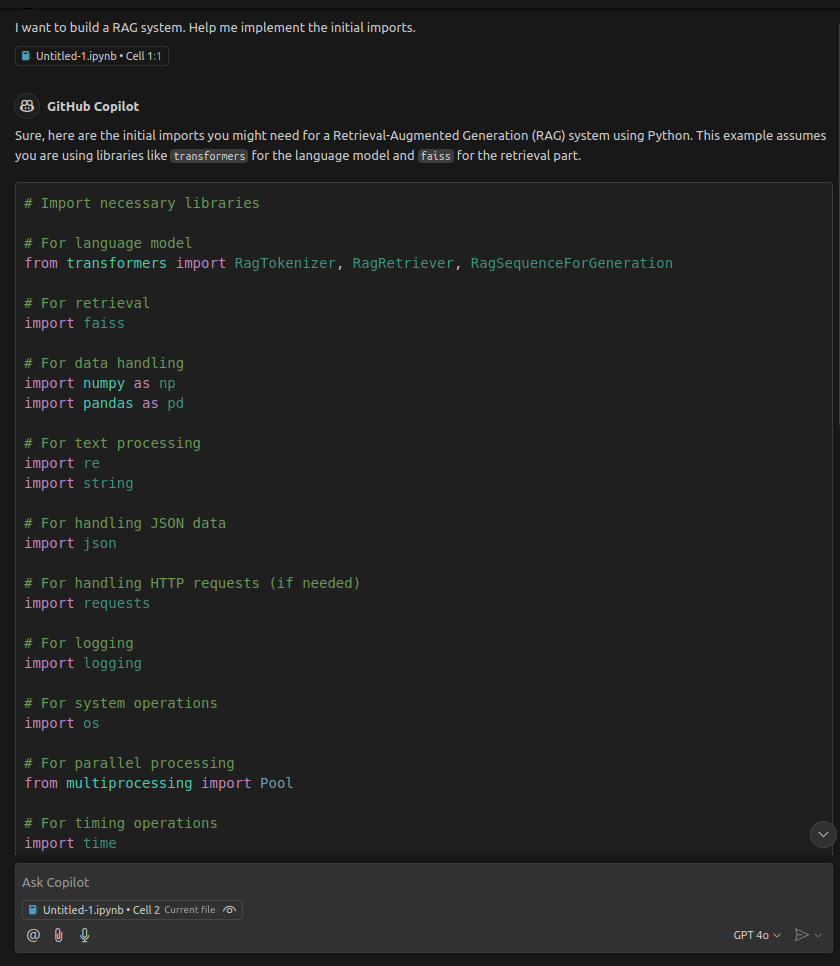Open the GPT 4o model picker dropdown
This screenshot has height=966, width=840.
[757, 935]
